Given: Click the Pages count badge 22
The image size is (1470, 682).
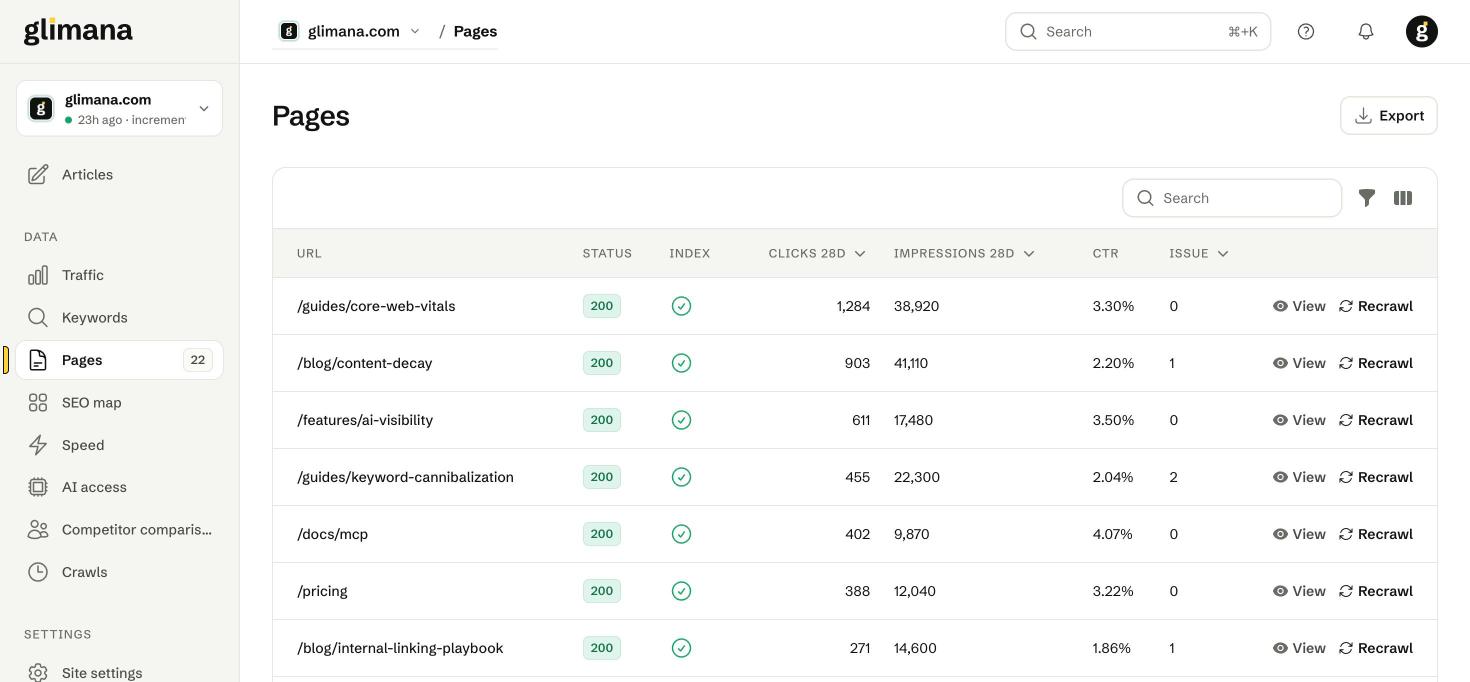Looking at the screenshot, I should click(x=198, y=360).
